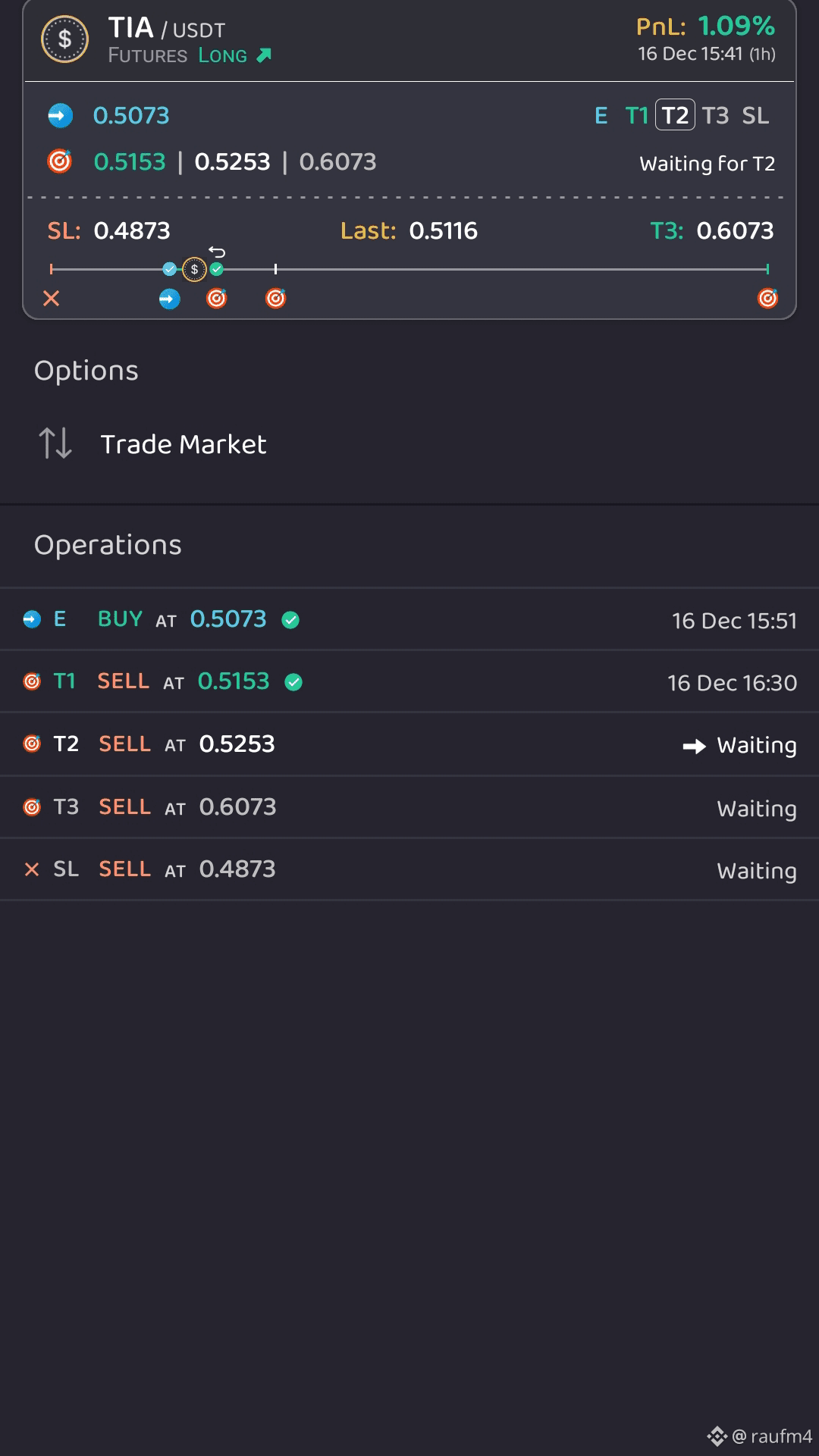The image size is (819, 1456).
Task: Click the Waiting arrow on the T2 row
Action: pos(695,745)
